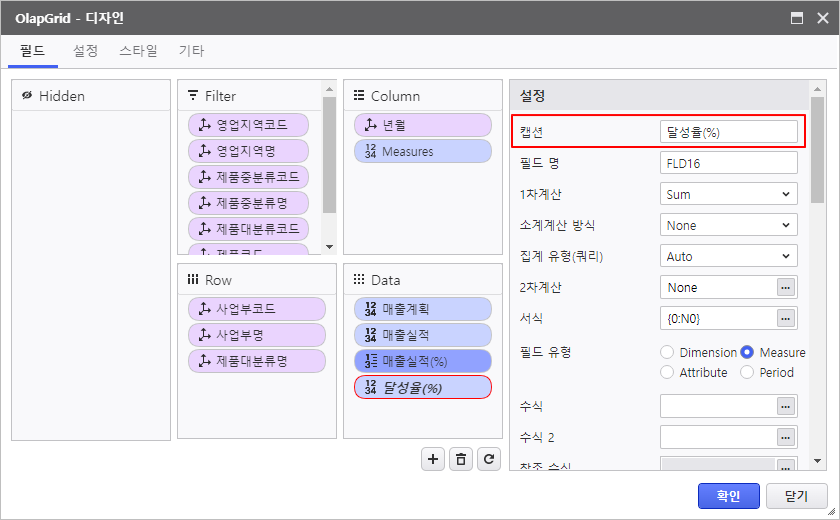
Task: Click the add field plus icon
Action: (x=433, y=458)
